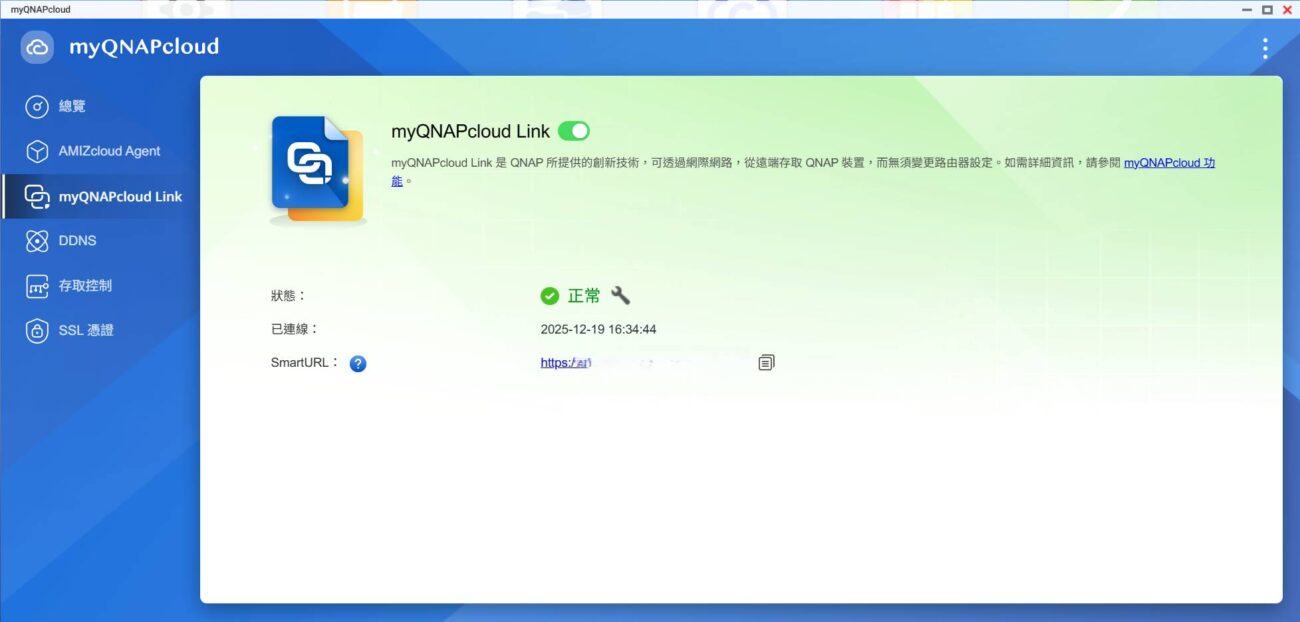This screenshot has height=622, width=1300.
Task: Open the three-dot more options menu
Action: click(x=1265, y=48)
